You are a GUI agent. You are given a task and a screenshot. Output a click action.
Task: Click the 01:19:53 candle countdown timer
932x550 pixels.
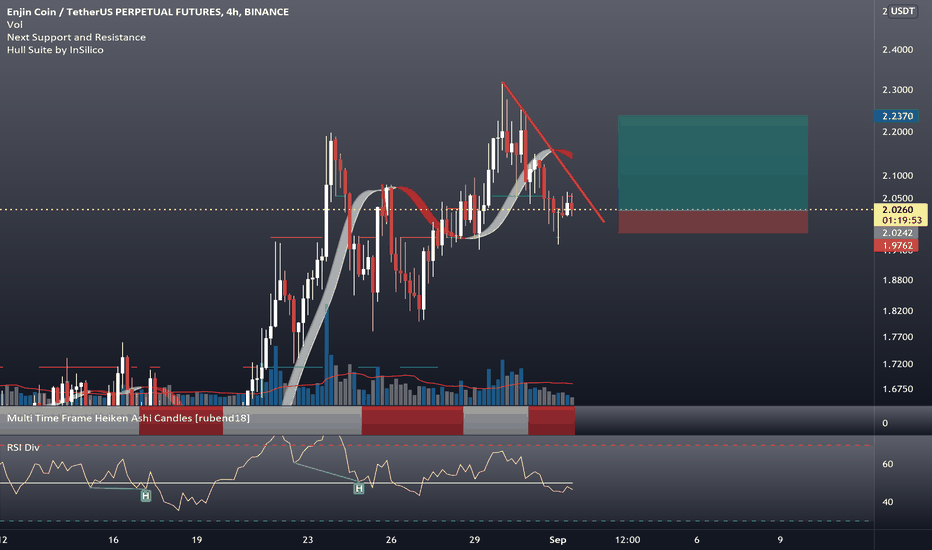tap(902, 220)
